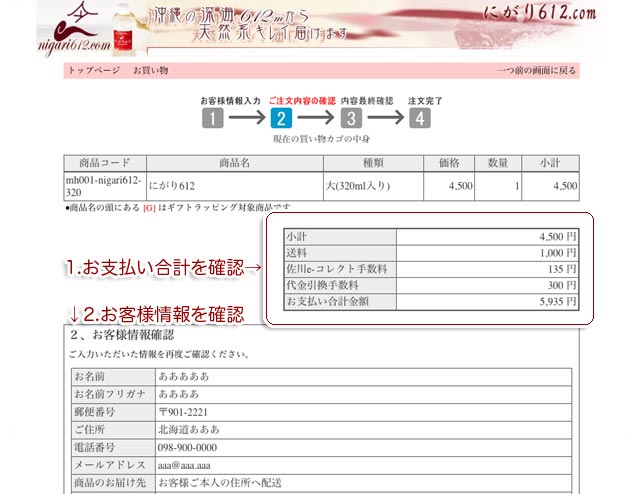Click the red [G] gift wrapping marker

click(x=149, y=207)
